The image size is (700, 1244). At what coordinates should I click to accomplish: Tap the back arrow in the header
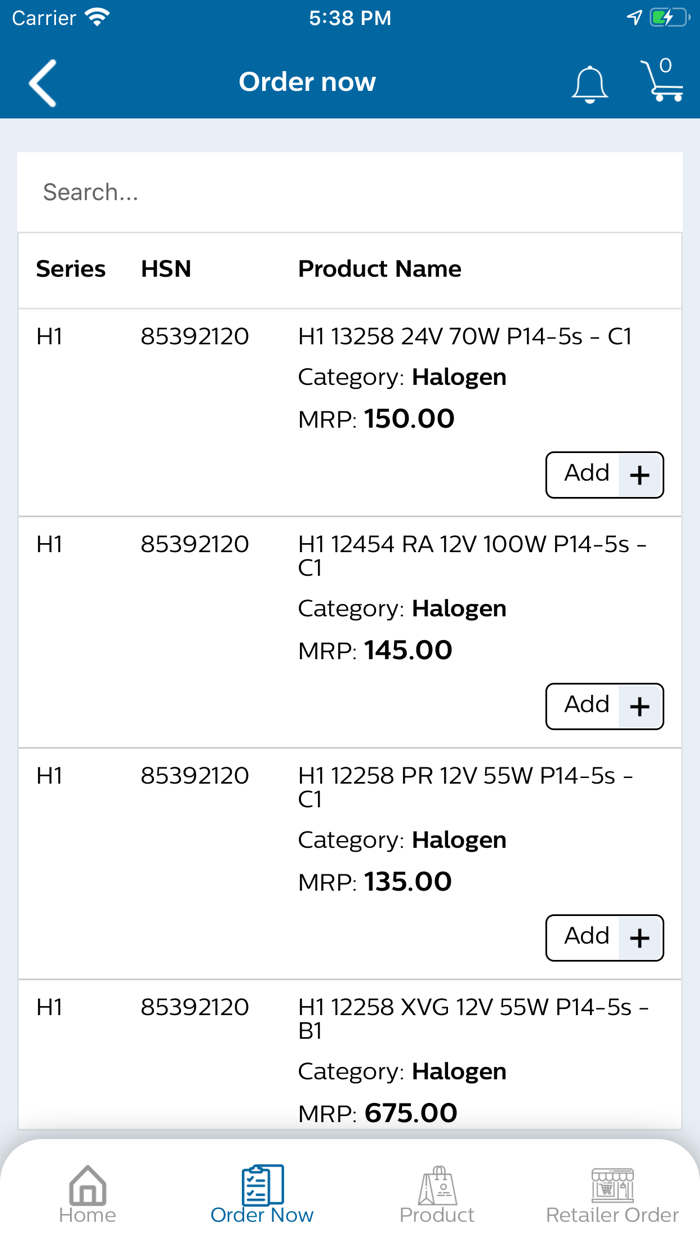[x=42, y=84]
